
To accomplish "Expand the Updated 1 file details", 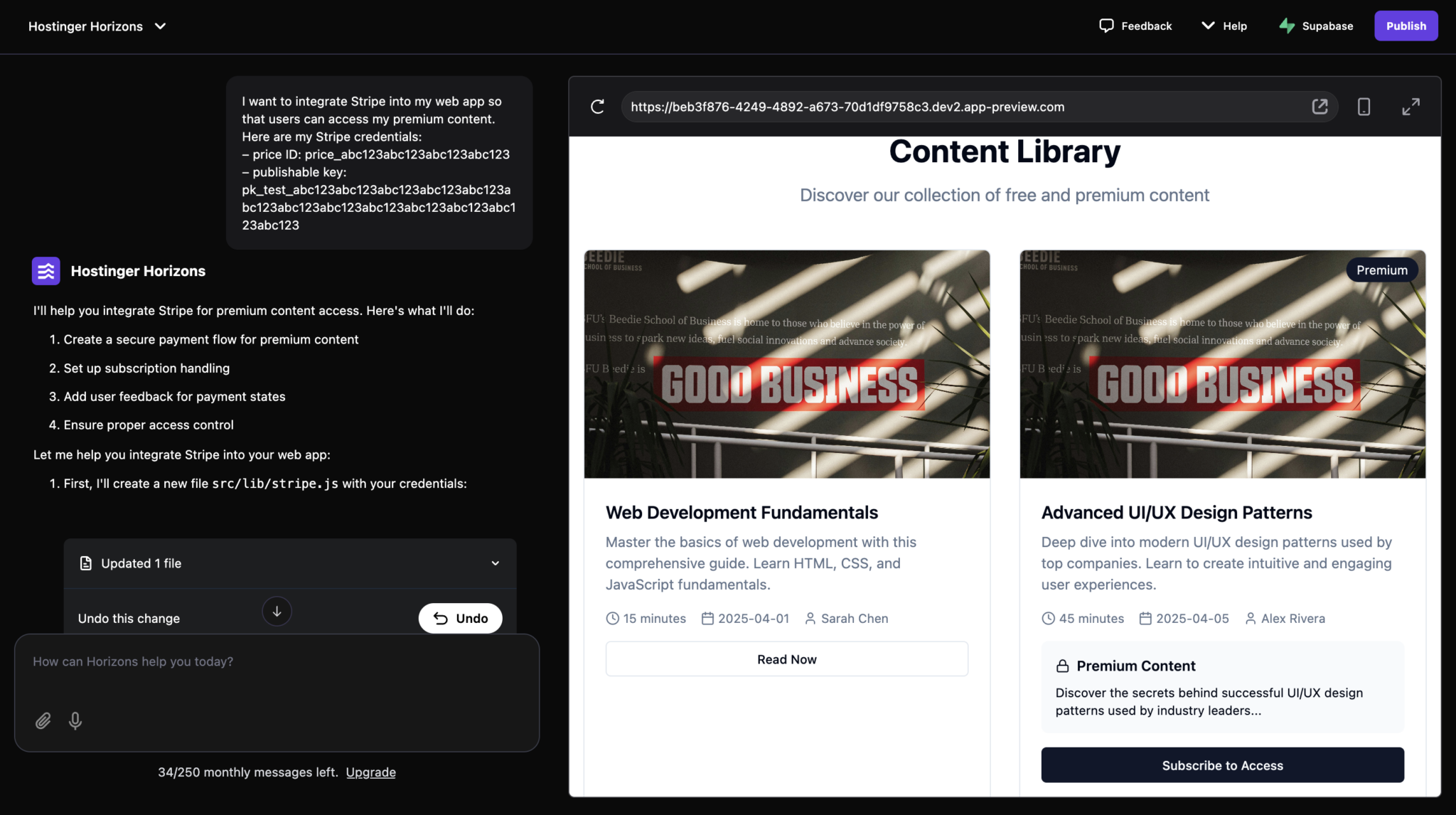I will click(495, 563).
